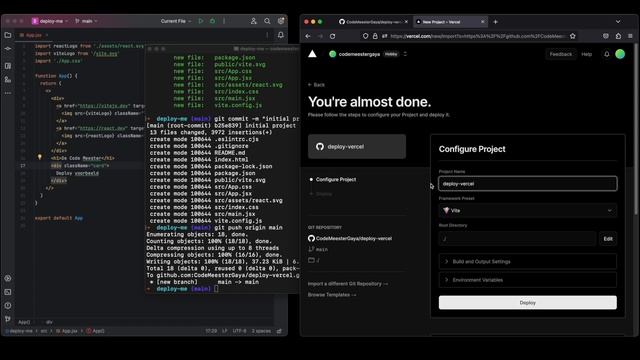
Task: Open the Vercel team switcher chevrons
Action: pos(405,54)
